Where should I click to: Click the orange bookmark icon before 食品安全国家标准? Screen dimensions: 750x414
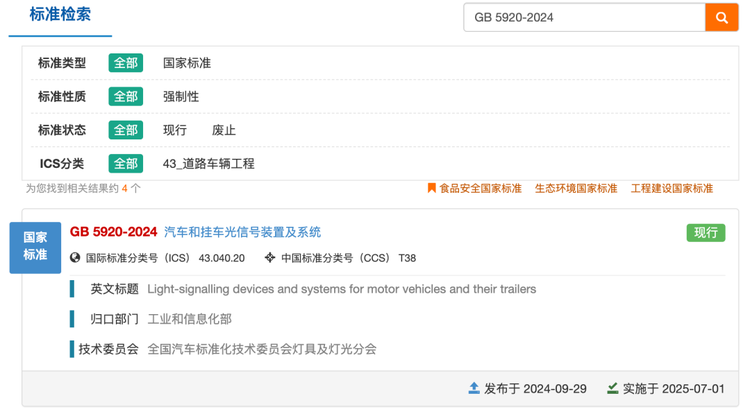pos(431,188)
